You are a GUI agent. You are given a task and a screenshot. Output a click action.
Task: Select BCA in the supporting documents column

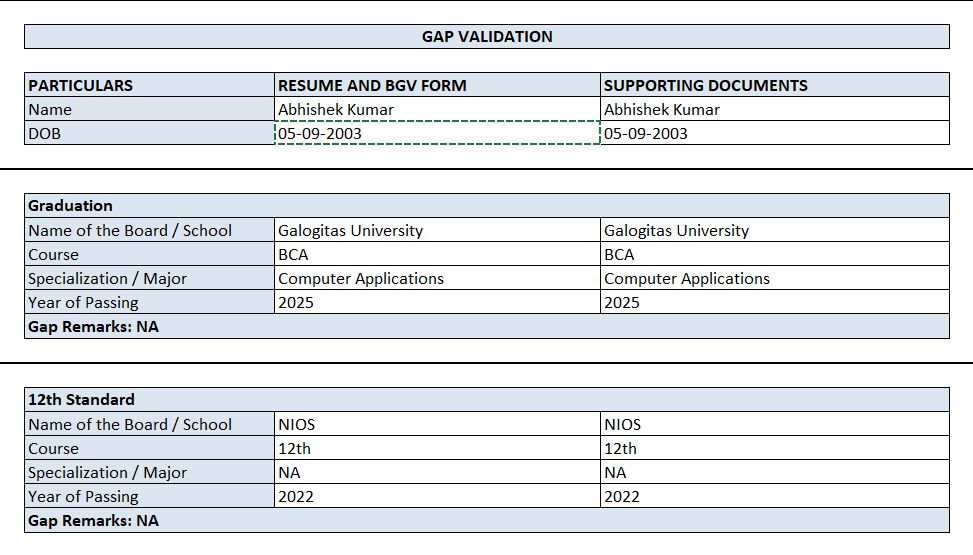tap(775, 254)
